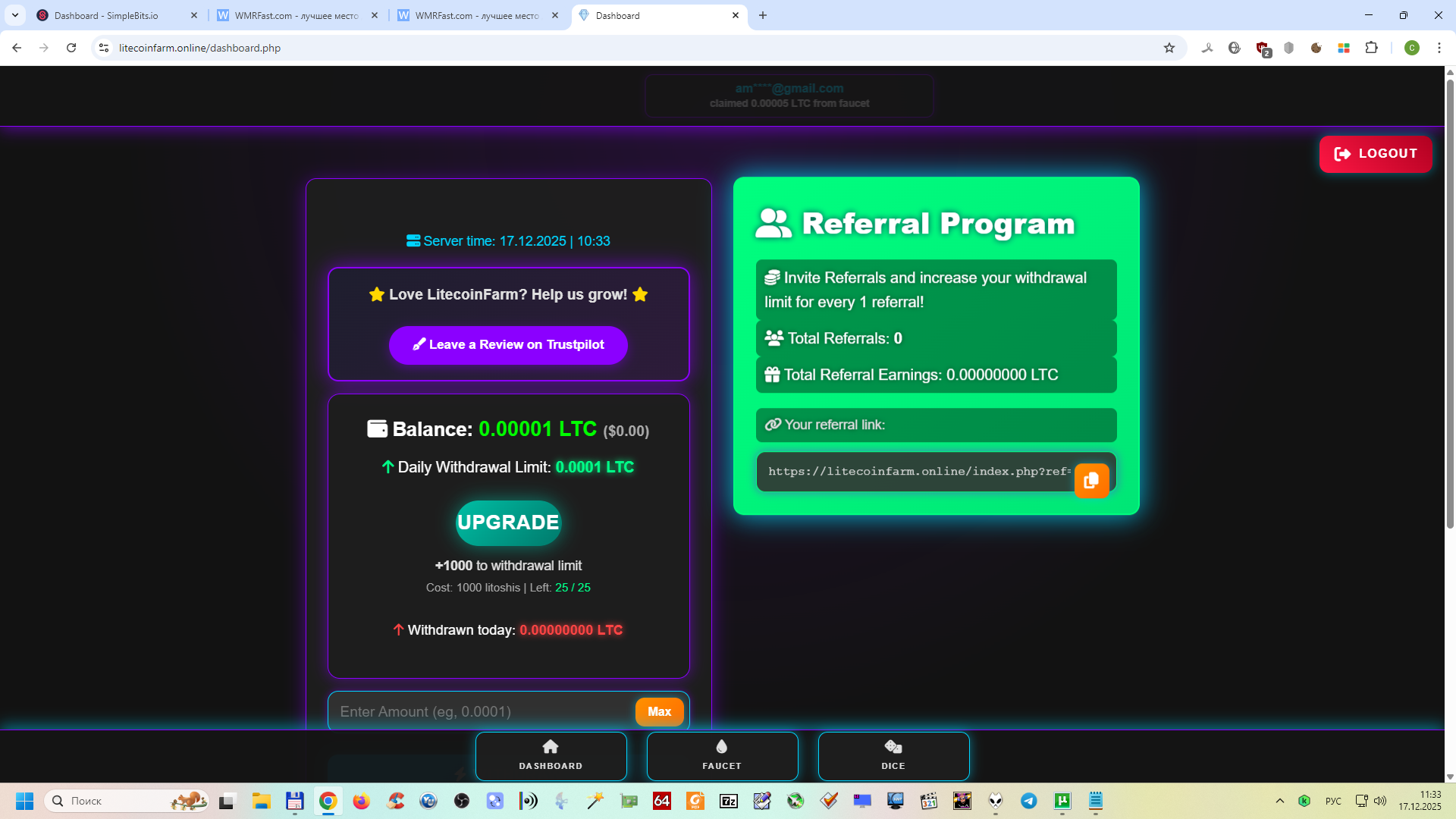
Task: Click the Max amount button
Action: (659, 711)
